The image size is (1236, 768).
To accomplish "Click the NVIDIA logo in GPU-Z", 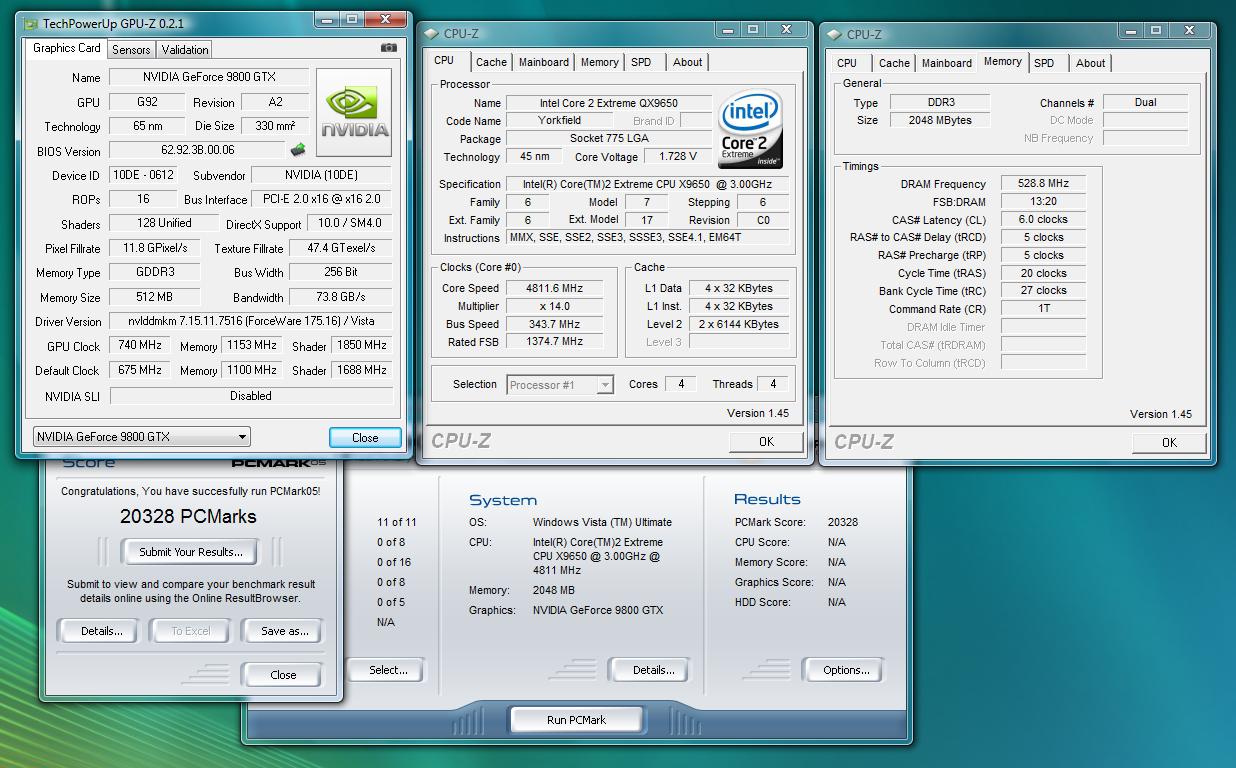I will [x=354, y=112].
